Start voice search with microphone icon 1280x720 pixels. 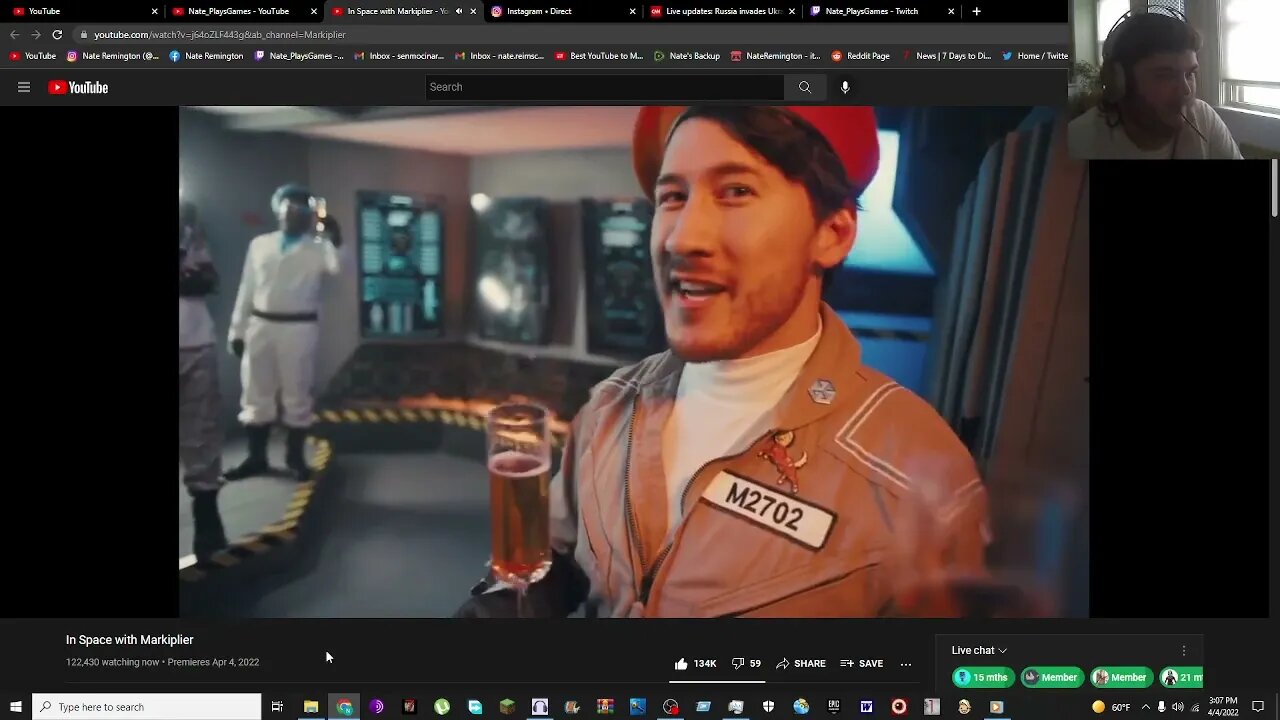click(845, 87)
